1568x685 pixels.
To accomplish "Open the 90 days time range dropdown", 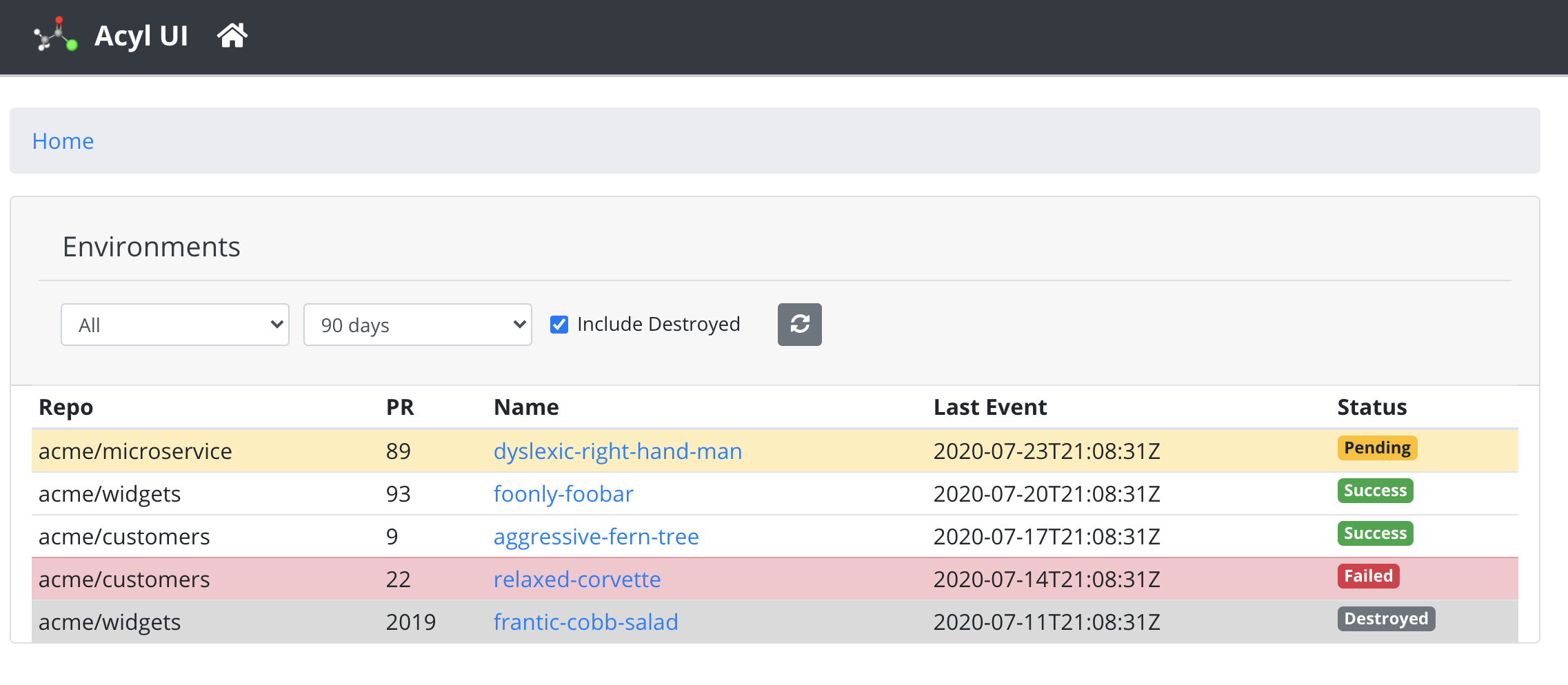I will point(418,325).
